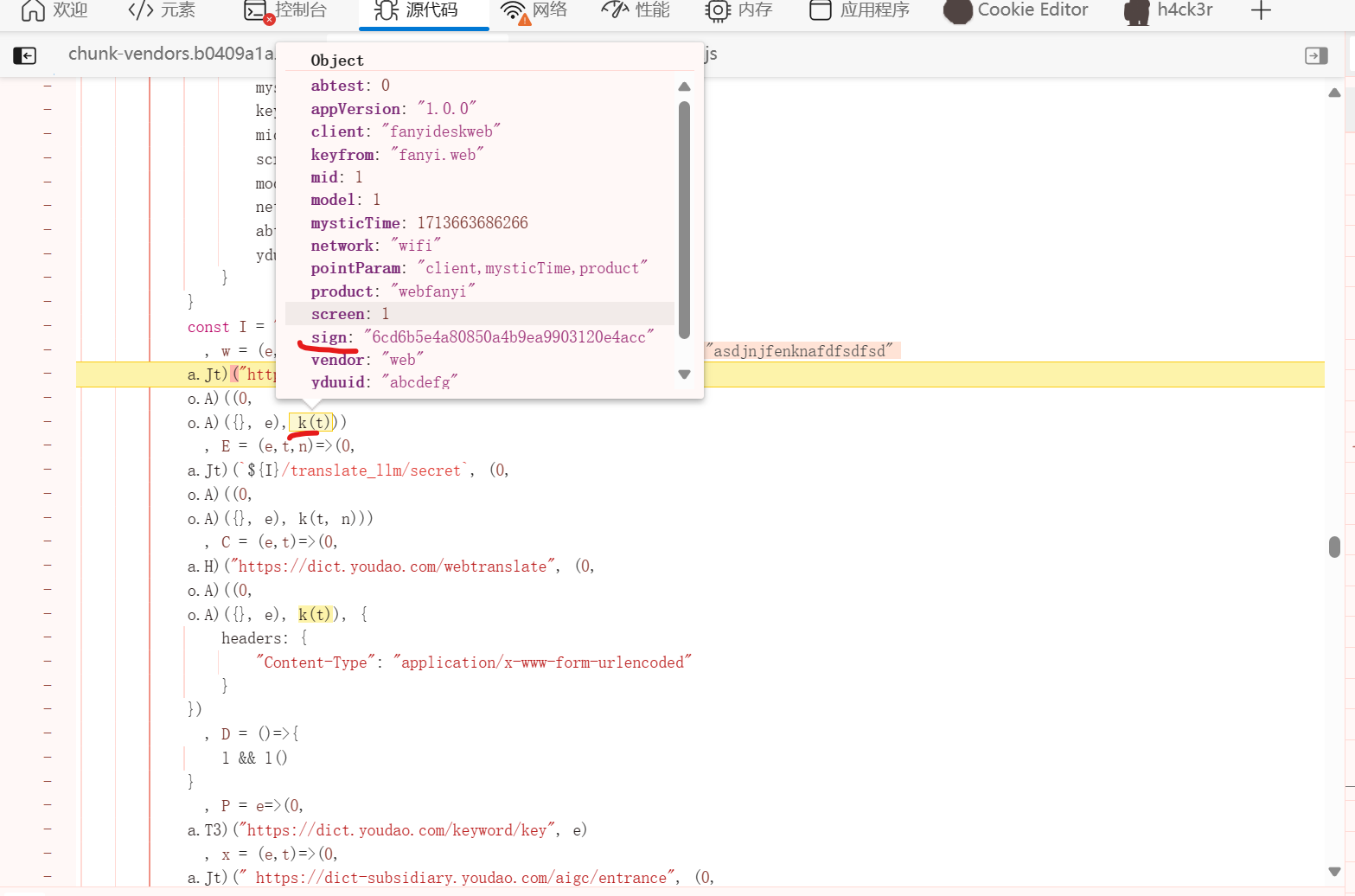Click the application/x-www-form-urlencoded string

click(542, 662)
